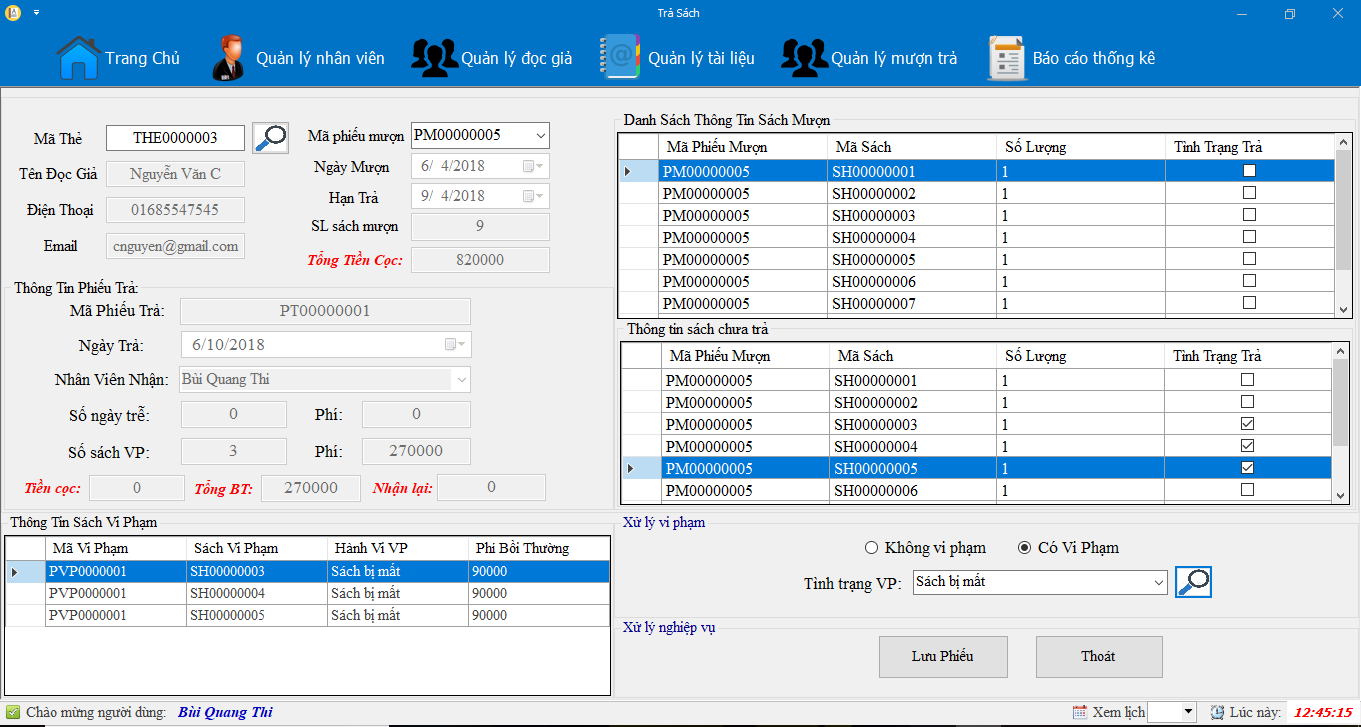Viewport: 1361px width, 727px height.
Task: Check SH00000001 checkbox in sách chưa trả list
Action: coord(1247,380)
